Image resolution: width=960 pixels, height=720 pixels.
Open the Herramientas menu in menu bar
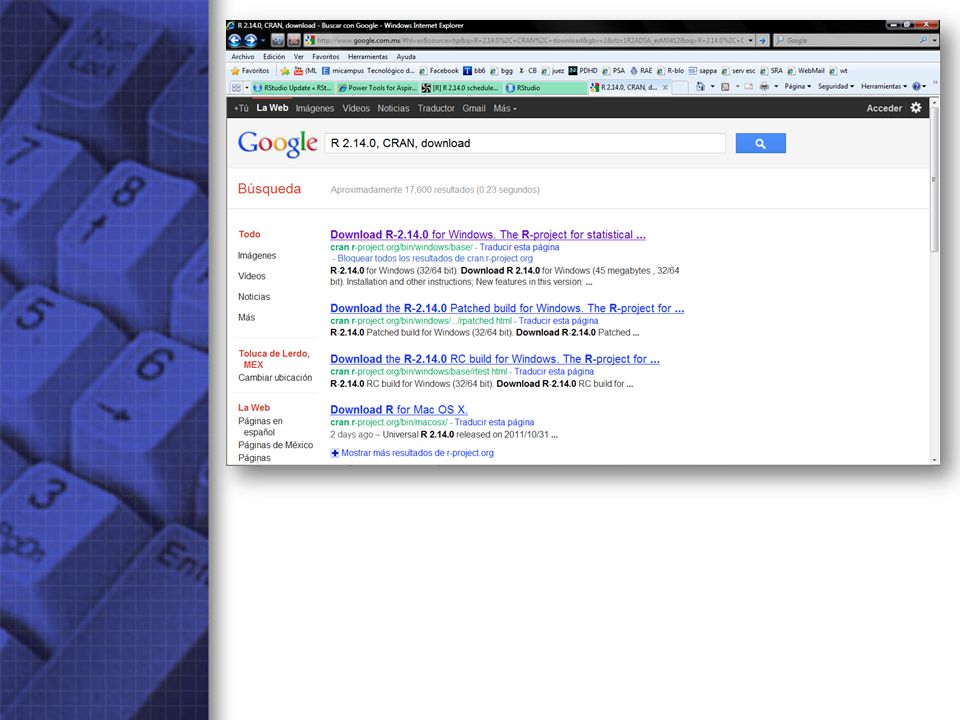(367, 56)
